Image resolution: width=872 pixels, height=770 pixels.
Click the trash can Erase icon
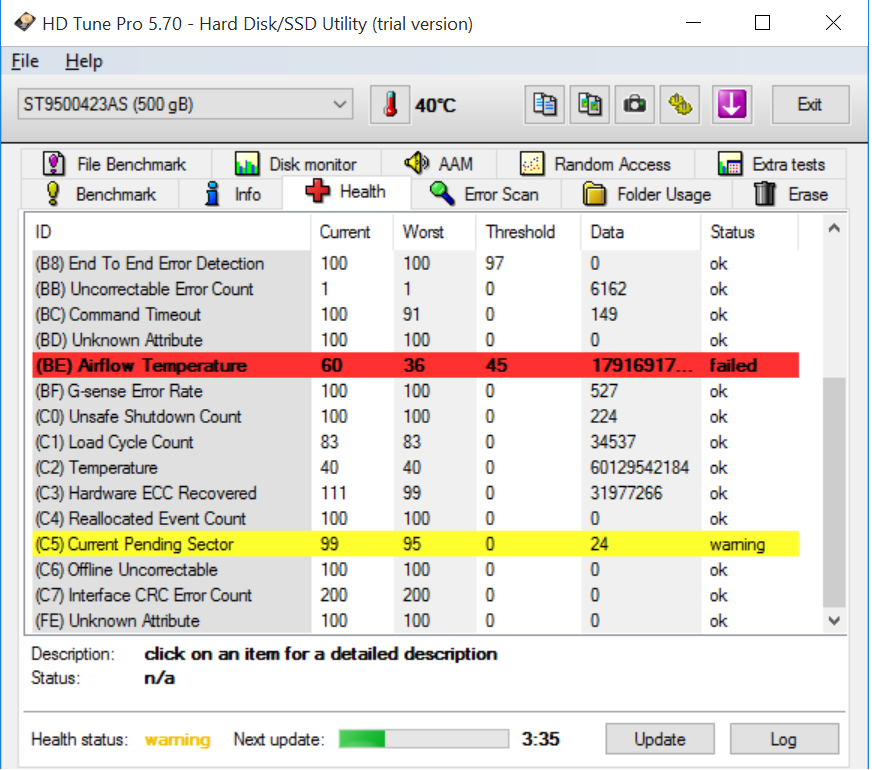(x=765, y=194)
